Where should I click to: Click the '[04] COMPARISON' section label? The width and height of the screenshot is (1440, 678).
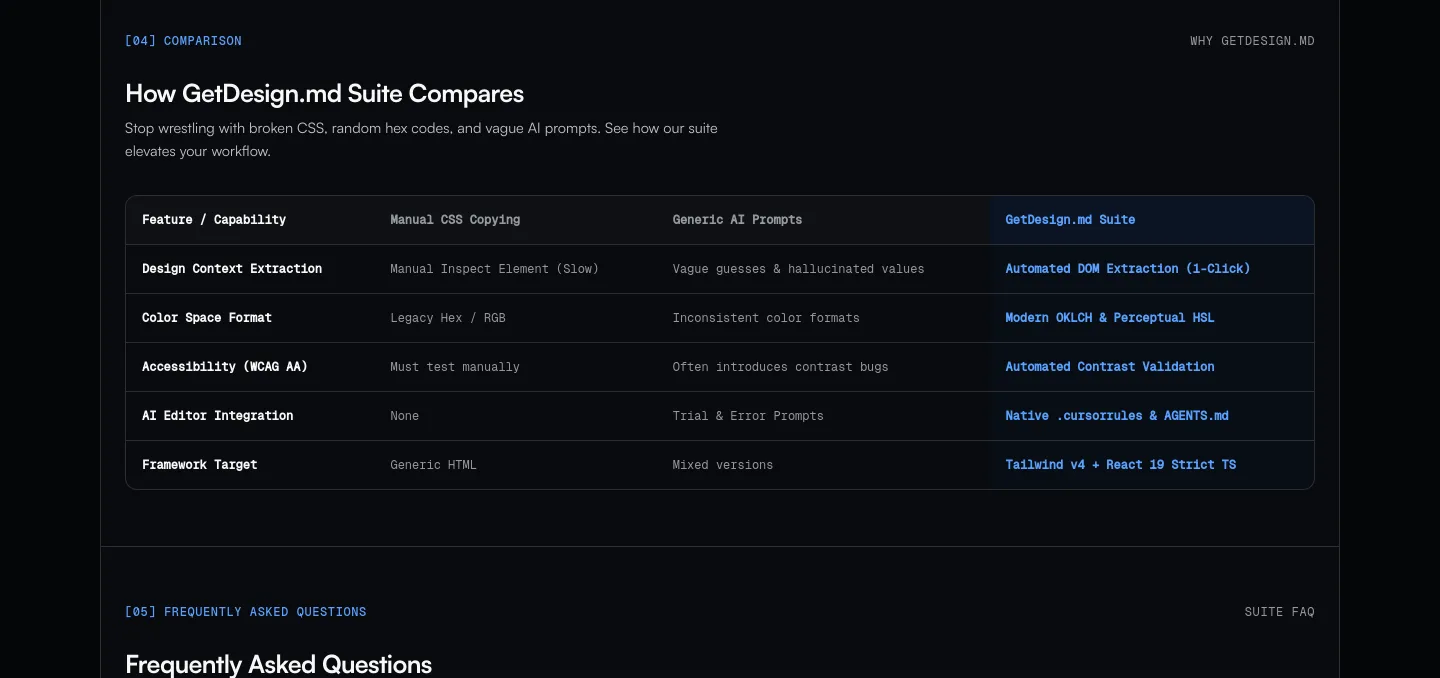(183, 41)
